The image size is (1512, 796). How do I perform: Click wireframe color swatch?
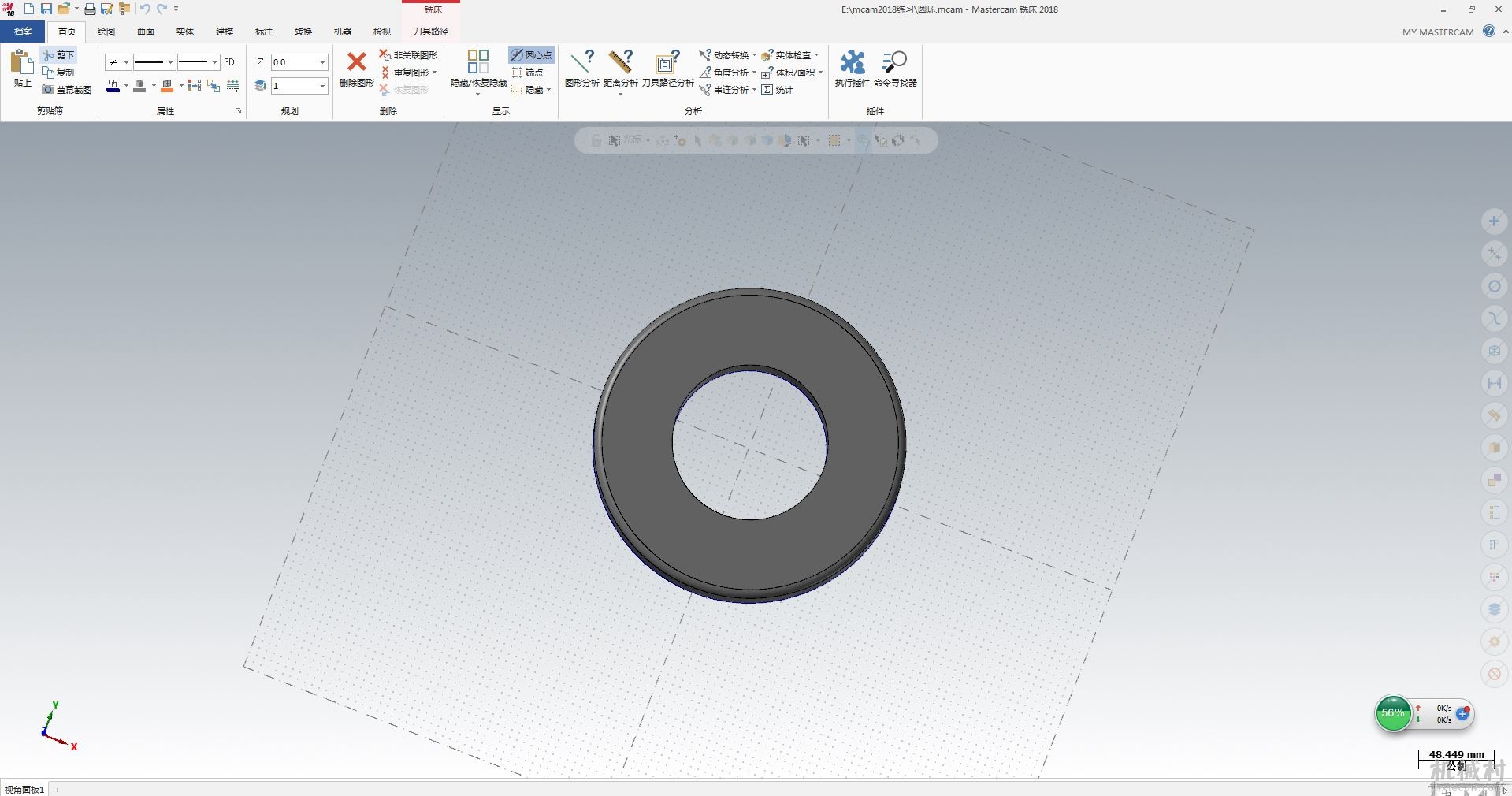point(113,86)
